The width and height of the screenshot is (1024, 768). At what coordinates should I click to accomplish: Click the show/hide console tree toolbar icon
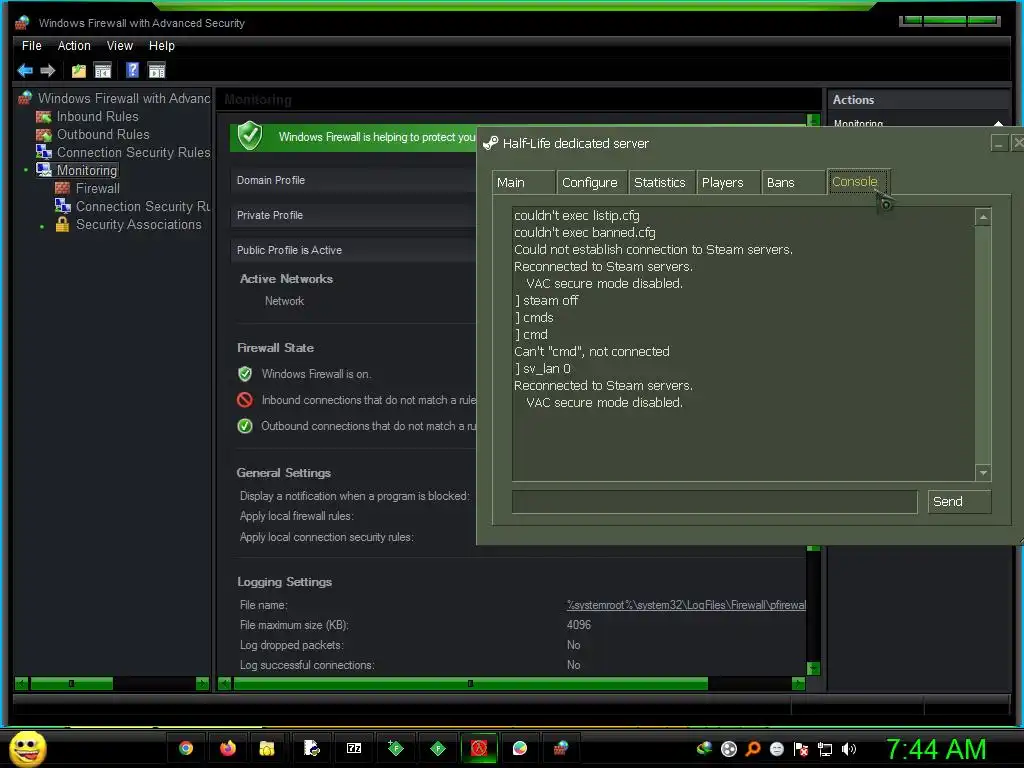[103, 71]
